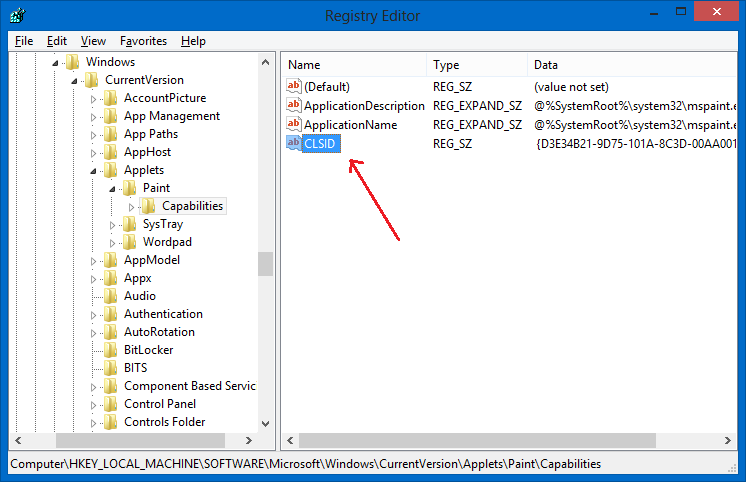Screen dimensions: 746x482
Task: Sort values by the Type column header
Action: click(477, 65)
